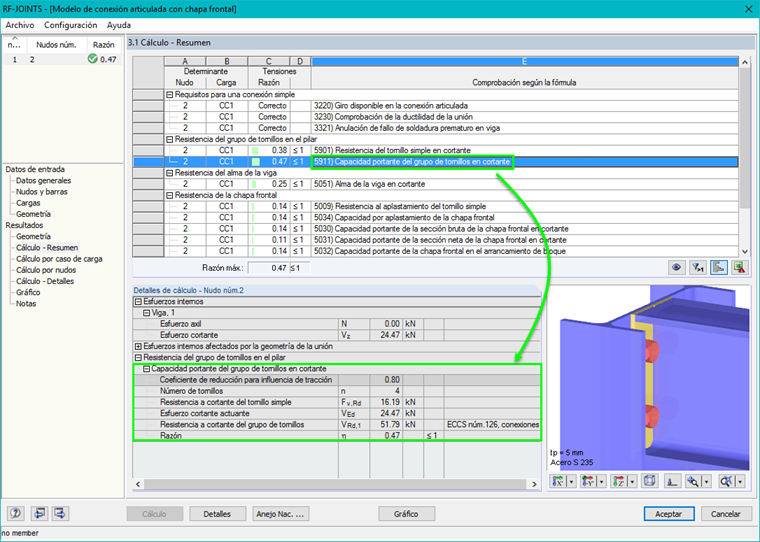Click the show dimensions icon in graphic toolbar
The width and height of the screenshot is (760, 542).
tap(672, 481)
